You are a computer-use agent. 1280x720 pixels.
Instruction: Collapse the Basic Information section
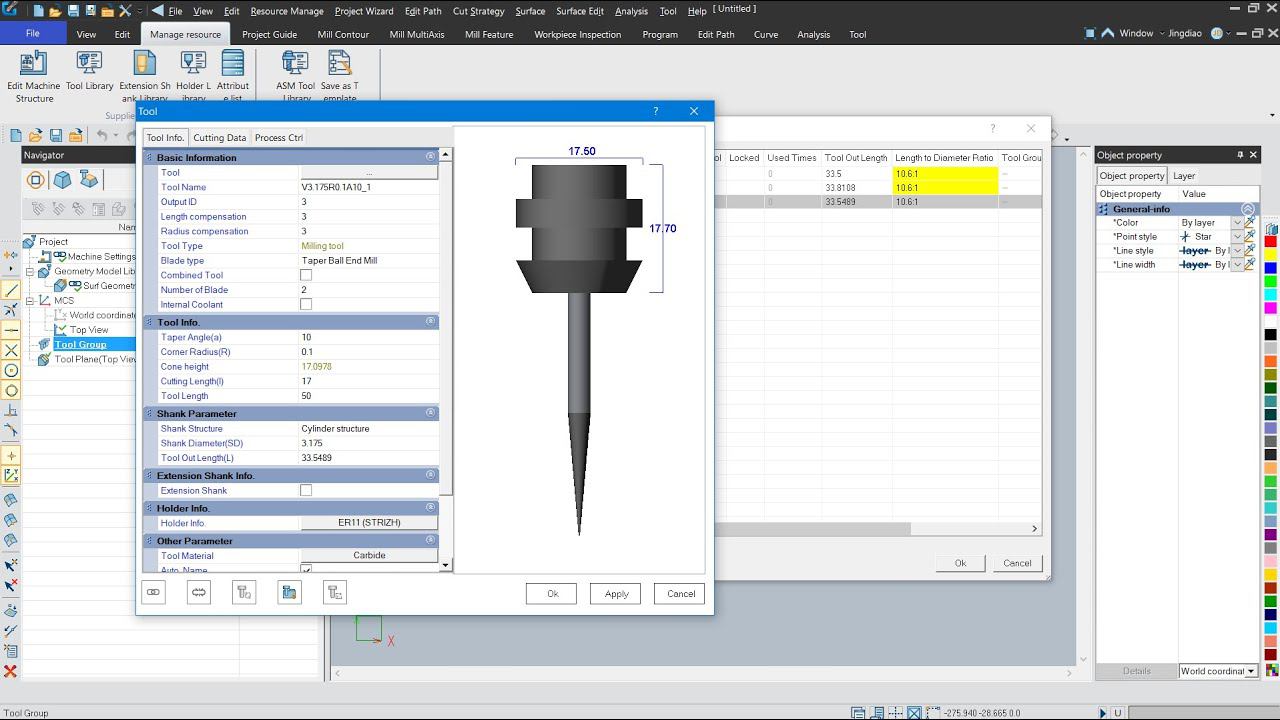(x=431, y=157)
